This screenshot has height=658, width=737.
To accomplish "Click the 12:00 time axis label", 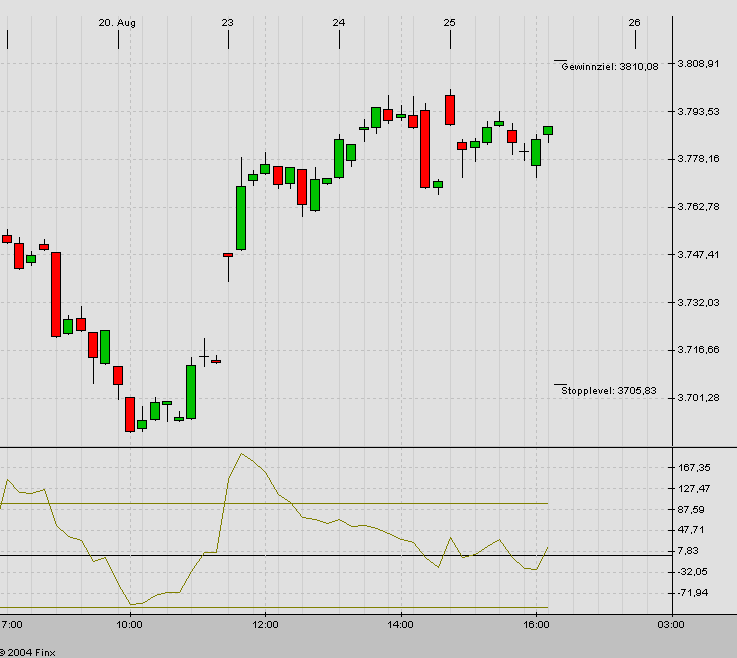I will pos(264,625).
